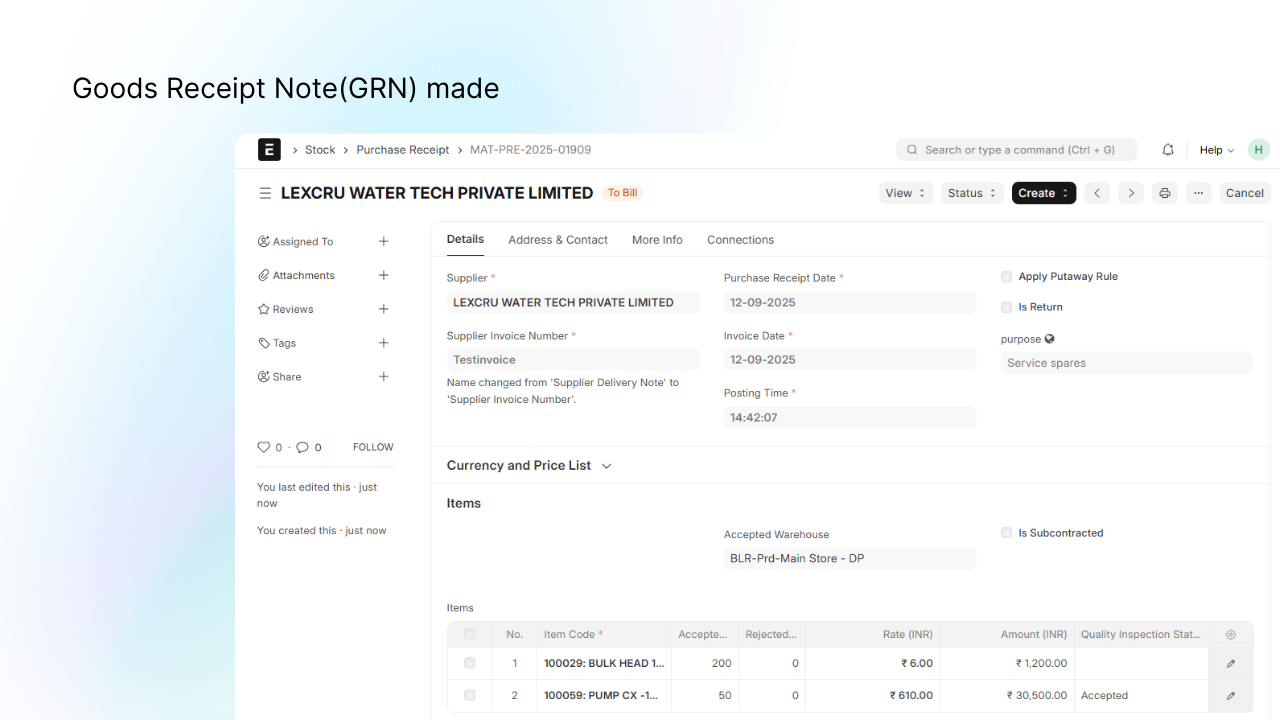Go to next document arrow
Image resolution: width=1280 pixels, height=720 pixels.
1131,193
